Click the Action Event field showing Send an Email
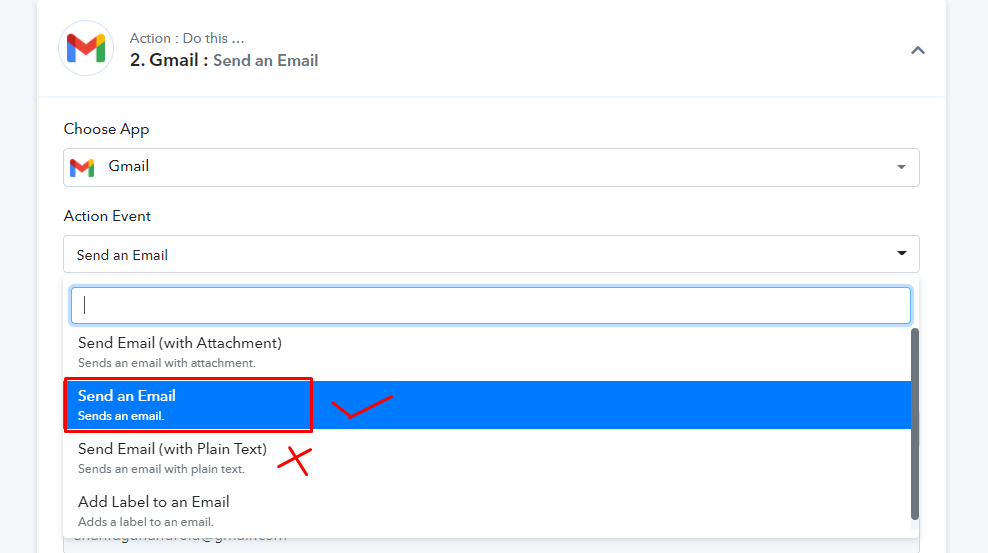988x553 pixels. pos(491,254)
